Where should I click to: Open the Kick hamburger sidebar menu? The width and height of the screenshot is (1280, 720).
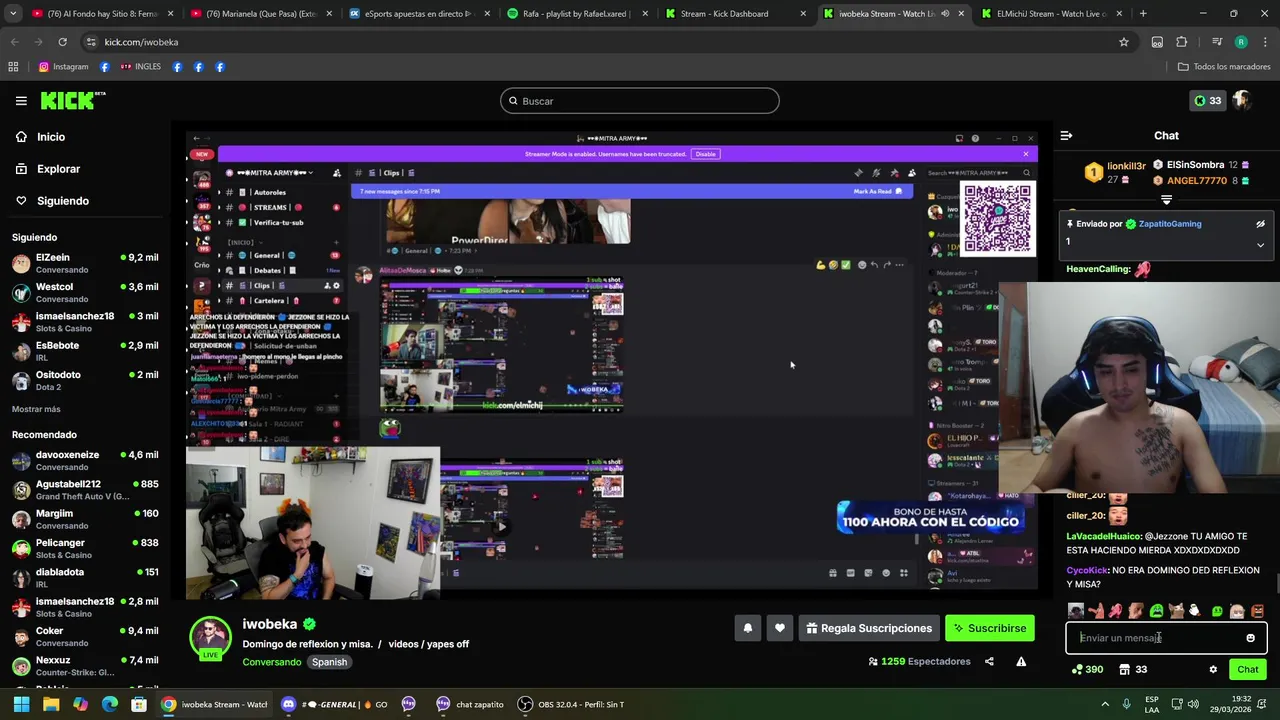[21, 101]
